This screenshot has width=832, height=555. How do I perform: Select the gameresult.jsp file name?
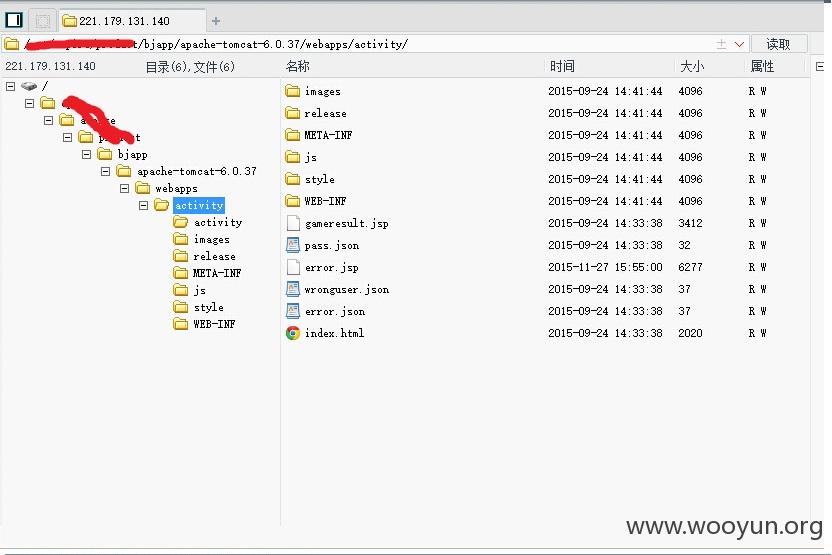346,223
